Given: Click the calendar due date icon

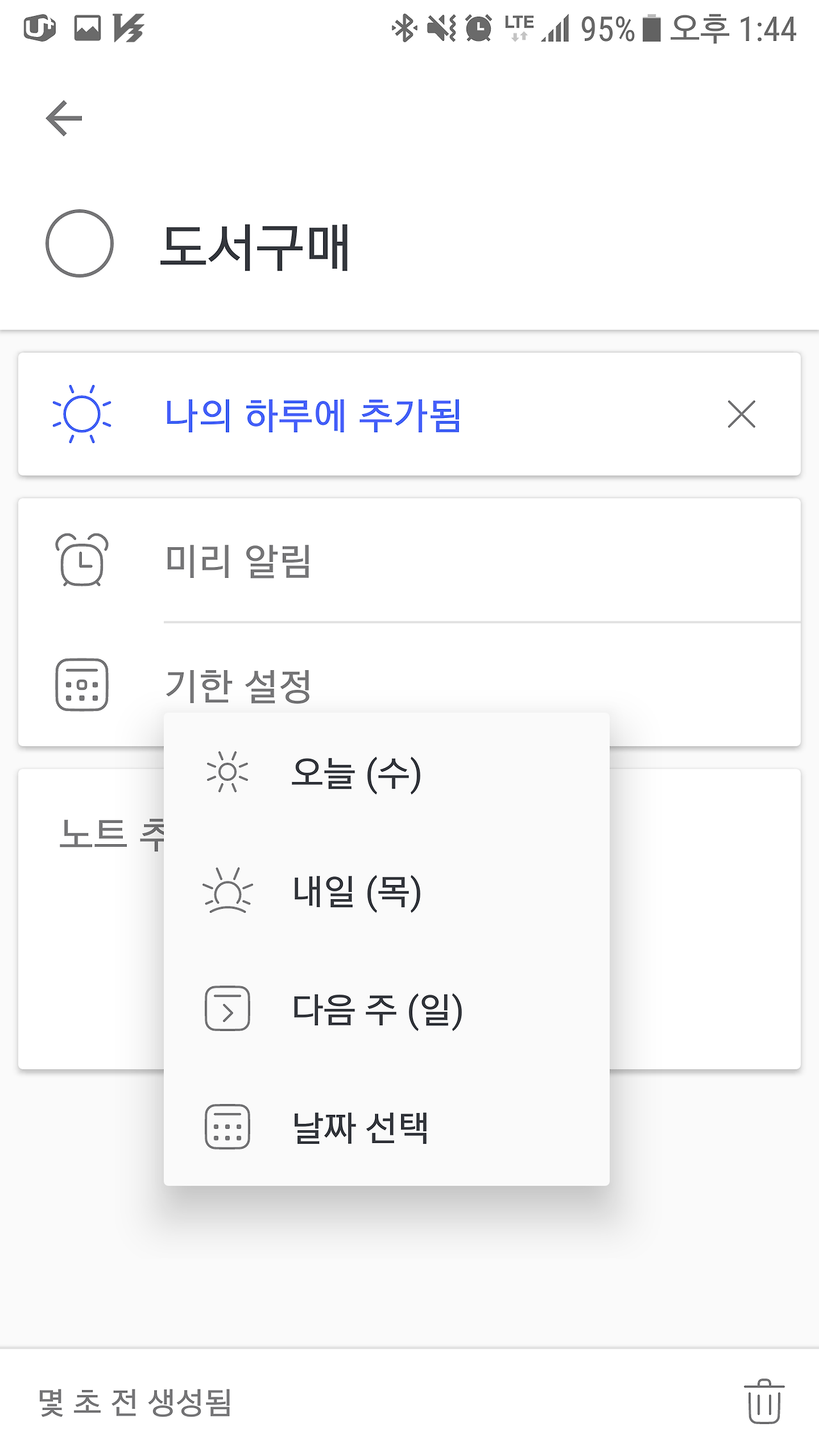Looking at the screenshot, I should (x=82, y=685).
